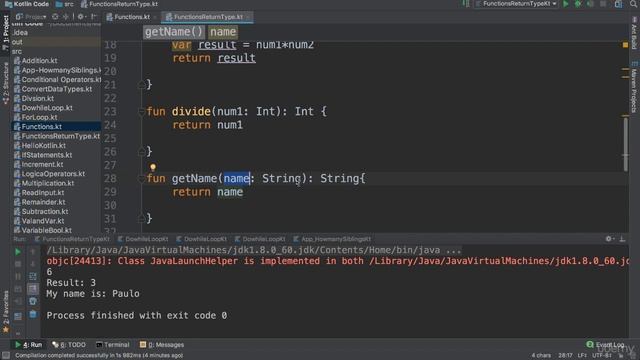Click the Clear All trash icon in Run panel
The height and width of the screenshot is (360, 640).
click(33, 314)
